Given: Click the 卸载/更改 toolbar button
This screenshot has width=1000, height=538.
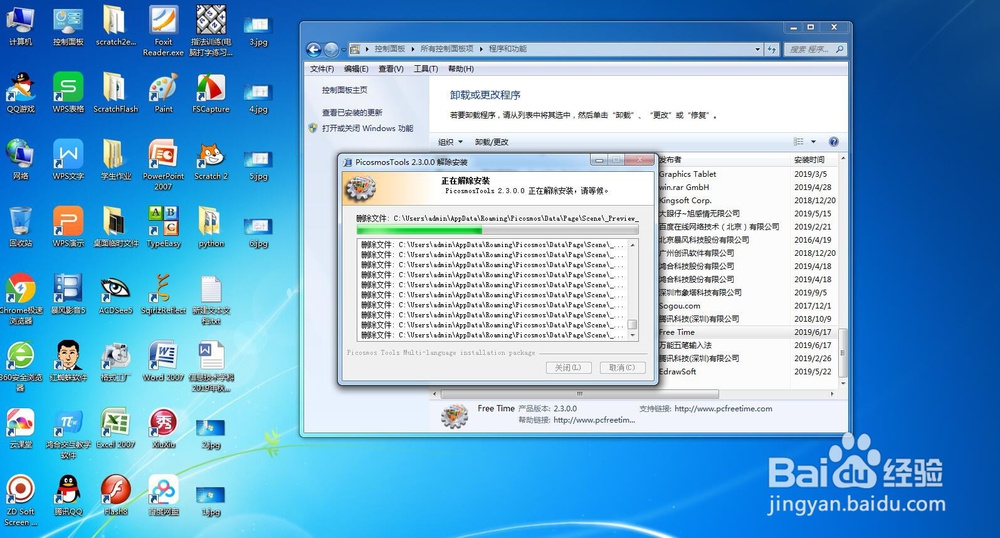Looking at the screenshot, I should click(491, 142).
